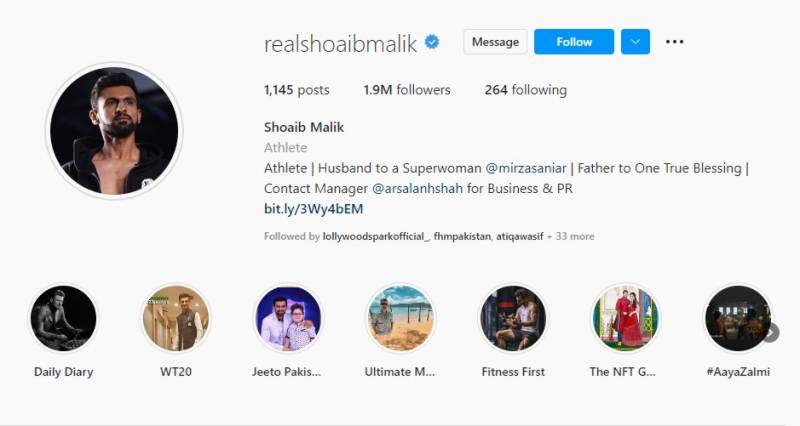This screenshot has height=426, width=800.
Task: Open the three-dot options menu
Action: (674, 42)
